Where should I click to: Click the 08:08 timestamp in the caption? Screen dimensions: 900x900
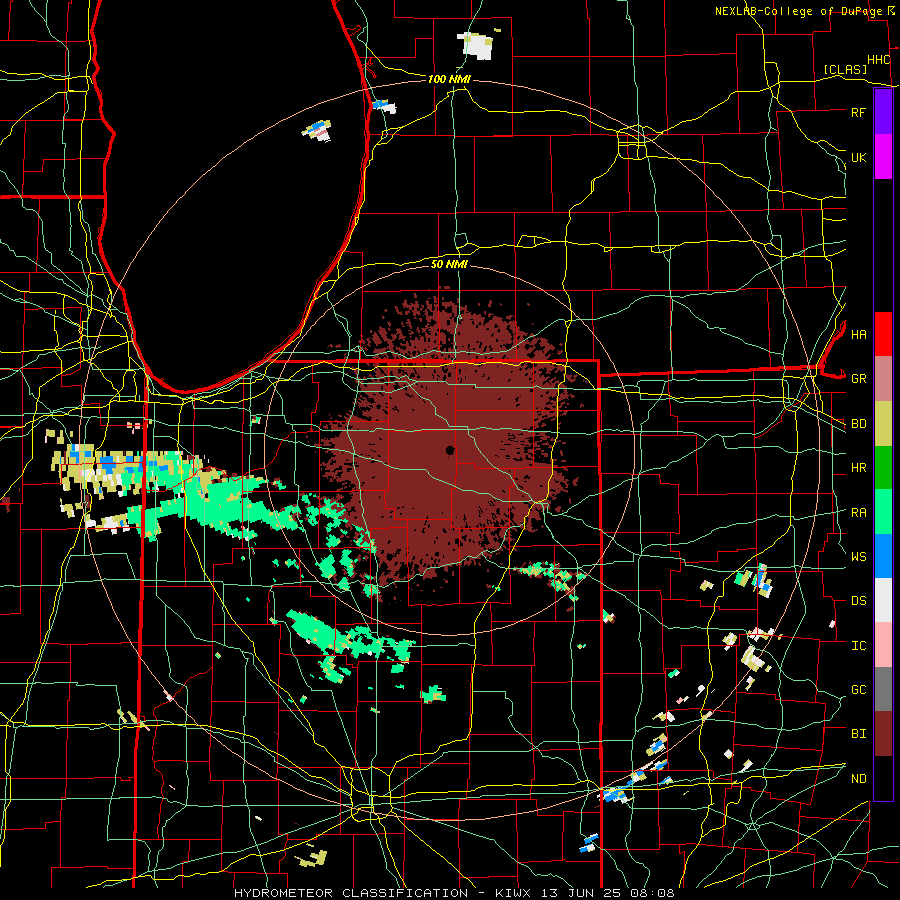tap(654, 893)
